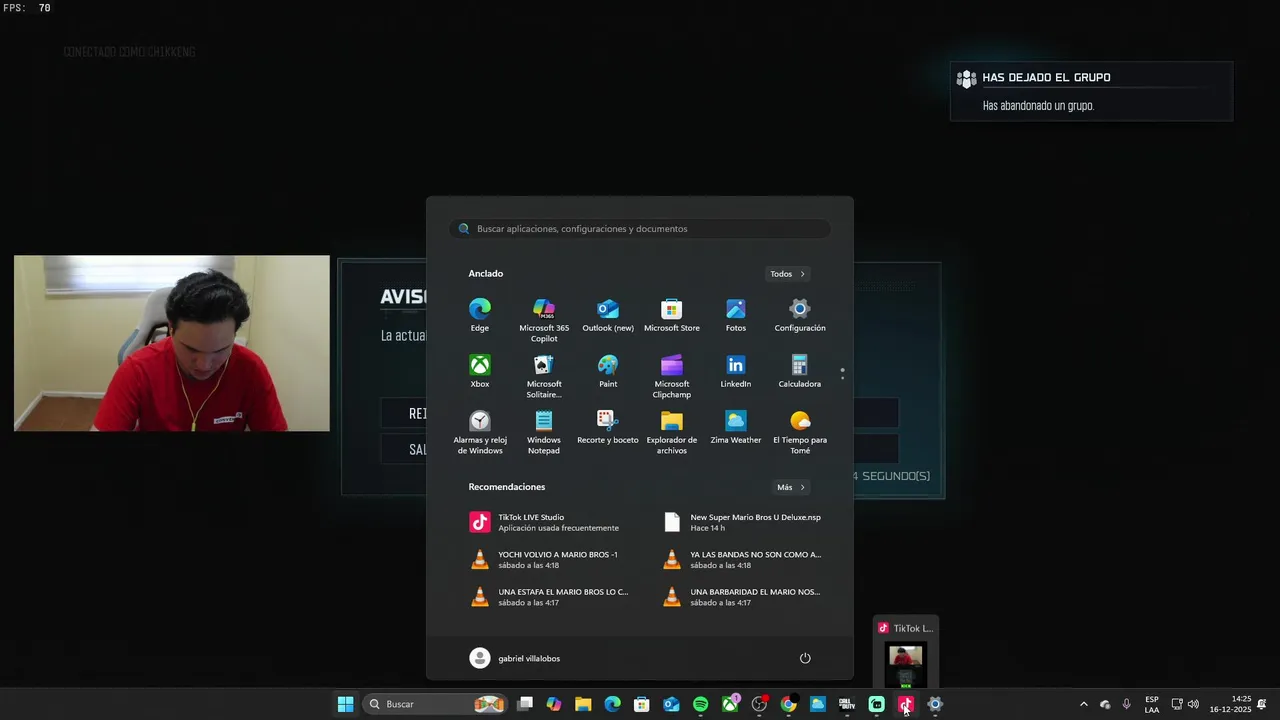Viewport: 1280px width, 720px height.
Task: Open the weather app on taskbar
Action: point(817,704)
